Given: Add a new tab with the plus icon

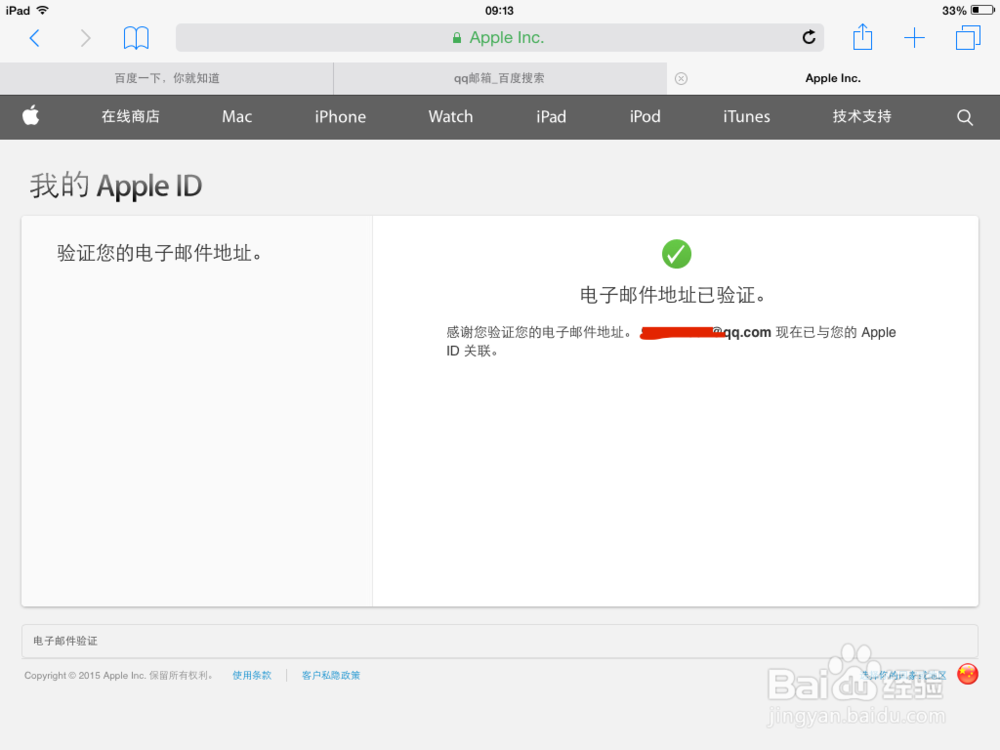Looking at the screenshot, I should (x=914, y=38).
